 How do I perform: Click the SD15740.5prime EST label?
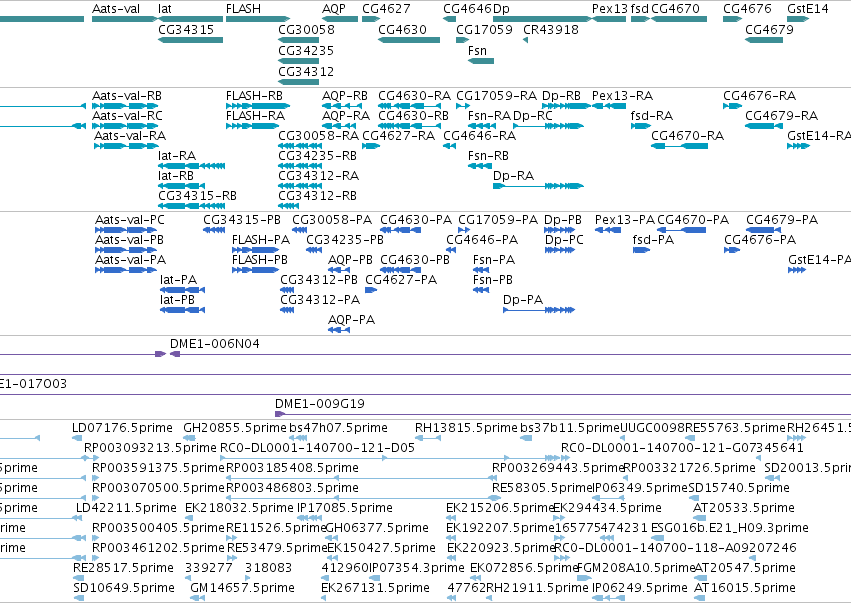(x=739, y=488)
